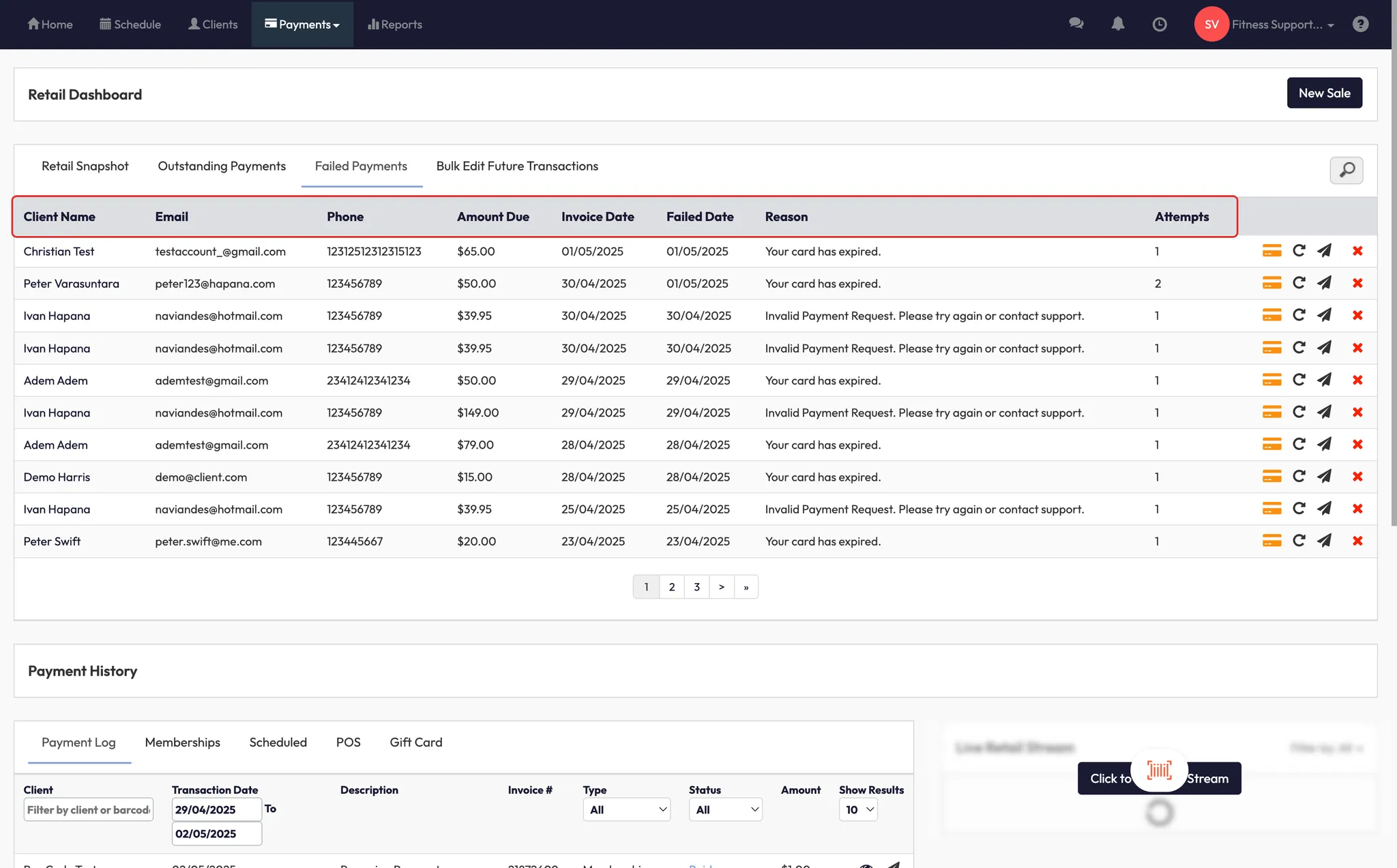Go to page 2 of failed payments
Screen dimensions: 1397x868
click(672, 587)
